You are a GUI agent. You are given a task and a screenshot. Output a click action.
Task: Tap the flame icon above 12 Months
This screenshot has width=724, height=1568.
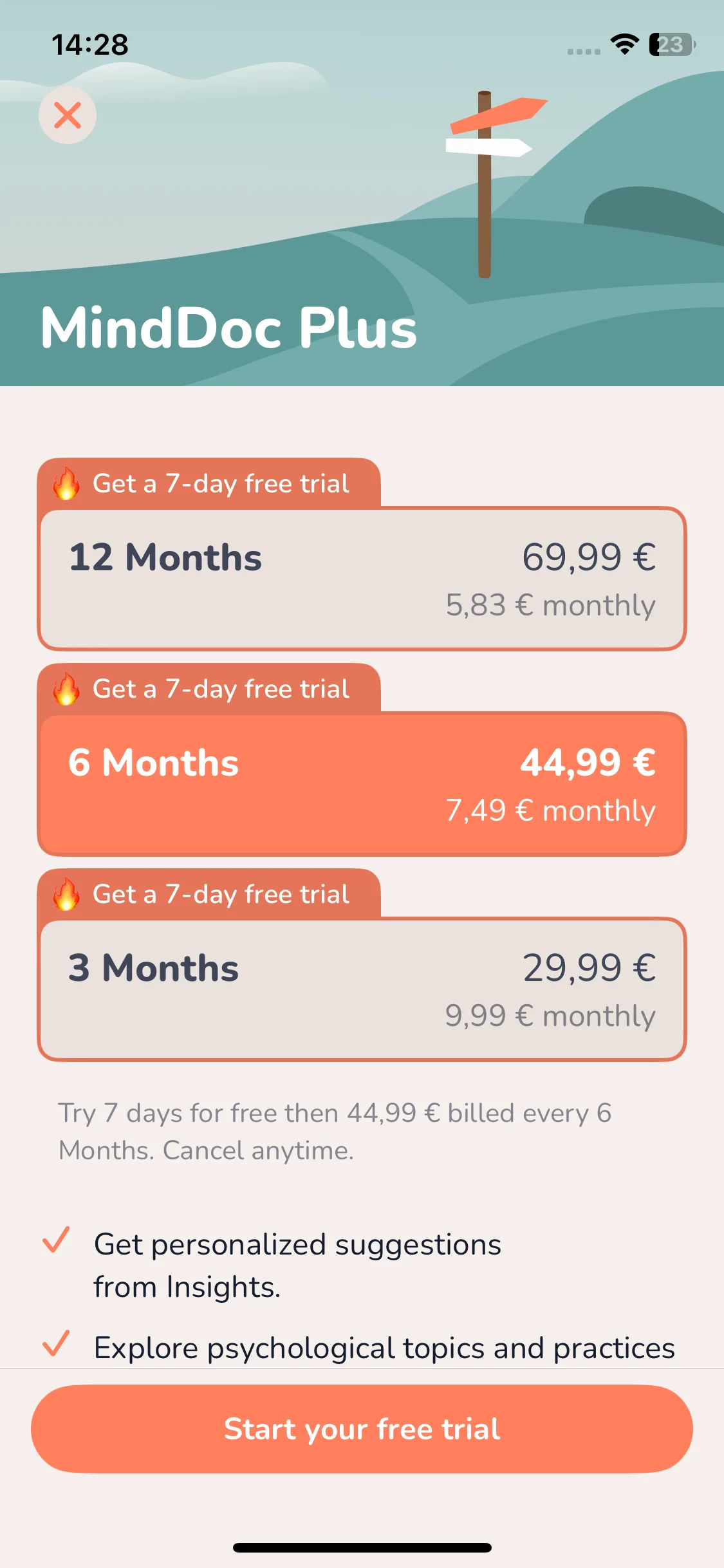point(66,483)
